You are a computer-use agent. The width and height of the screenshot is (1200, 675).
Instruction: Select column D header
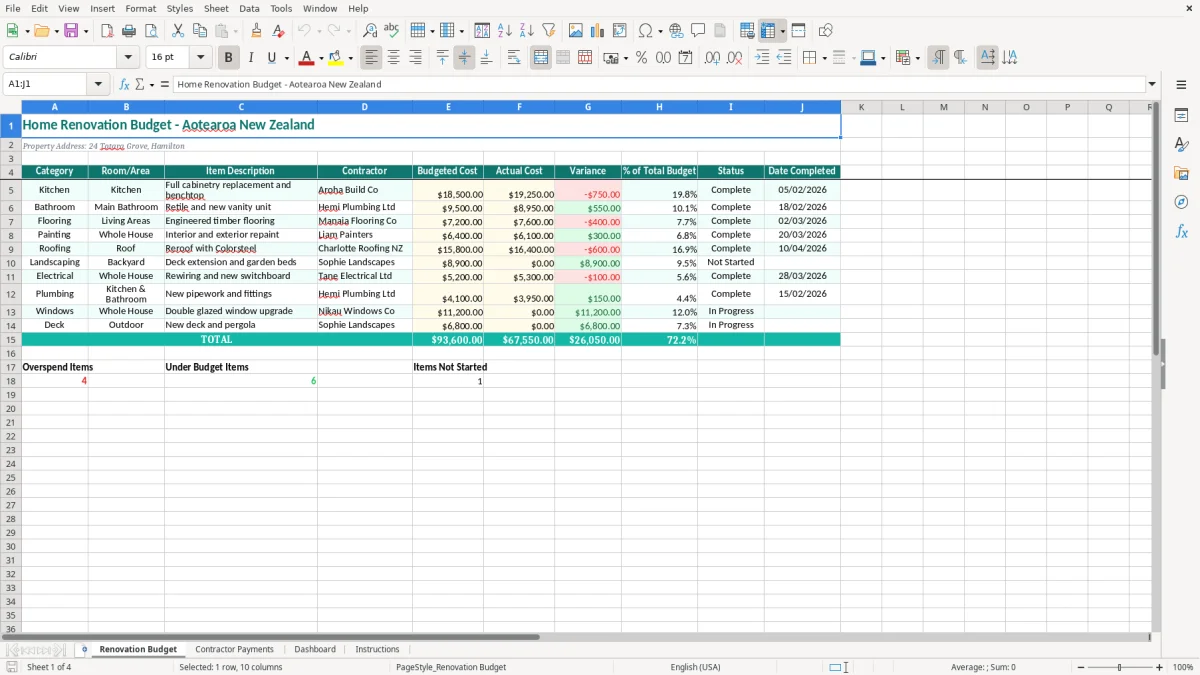[364, 107]
